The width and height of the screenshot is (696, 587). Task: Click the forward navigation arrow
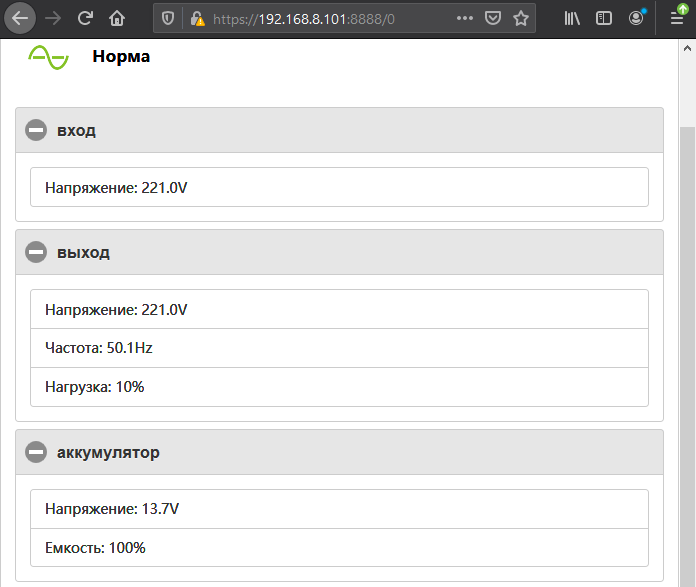tap(53, 18)
